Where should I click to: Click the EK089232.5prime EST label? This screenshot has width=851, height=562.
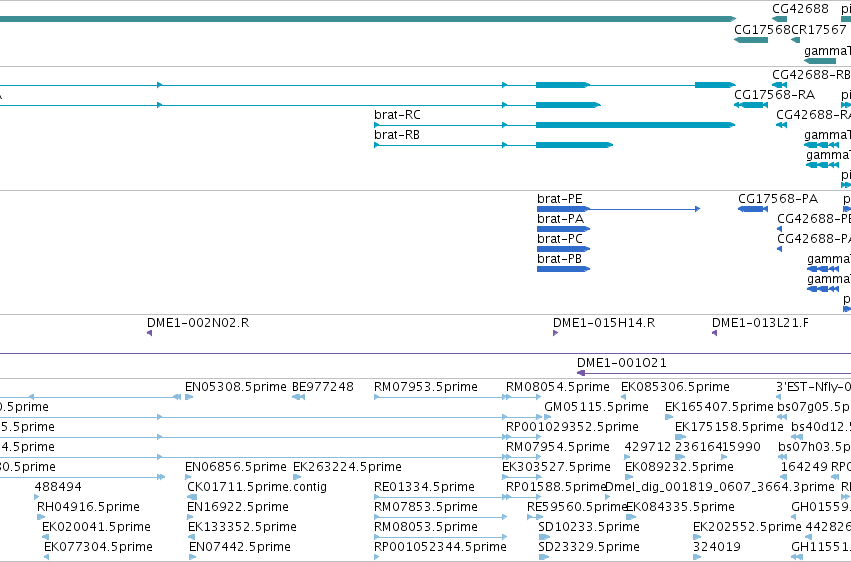pos(679,467)
